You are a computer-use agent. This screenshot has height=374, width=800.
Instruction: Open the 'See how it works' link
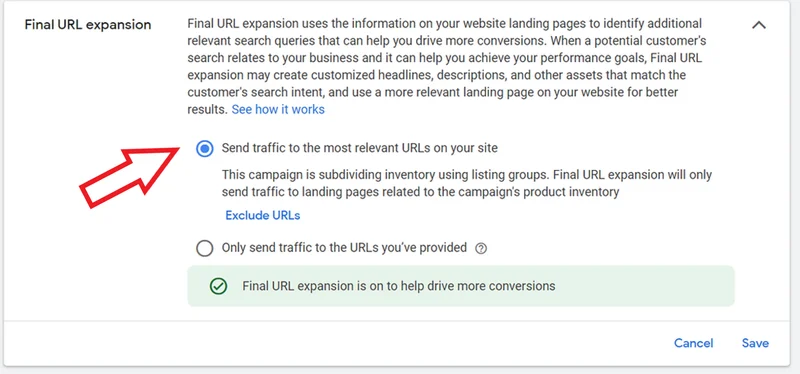pos(278,109)
